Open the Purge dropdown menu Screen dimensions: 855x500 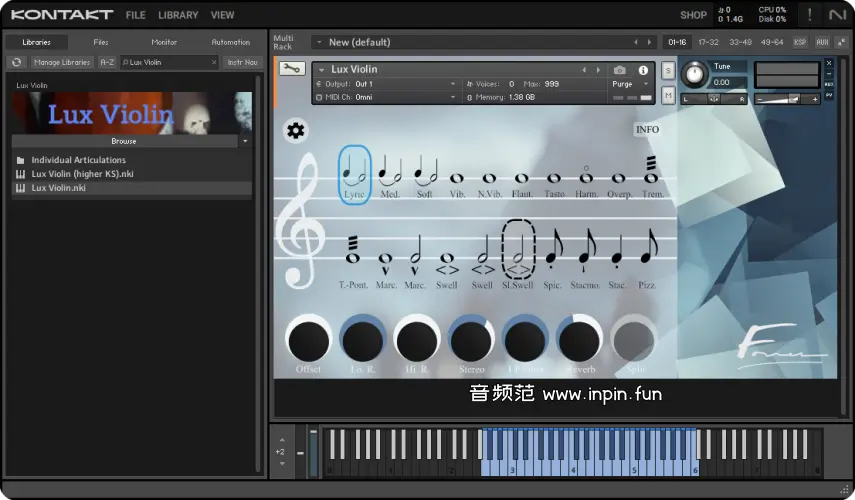tap(627, 84)
